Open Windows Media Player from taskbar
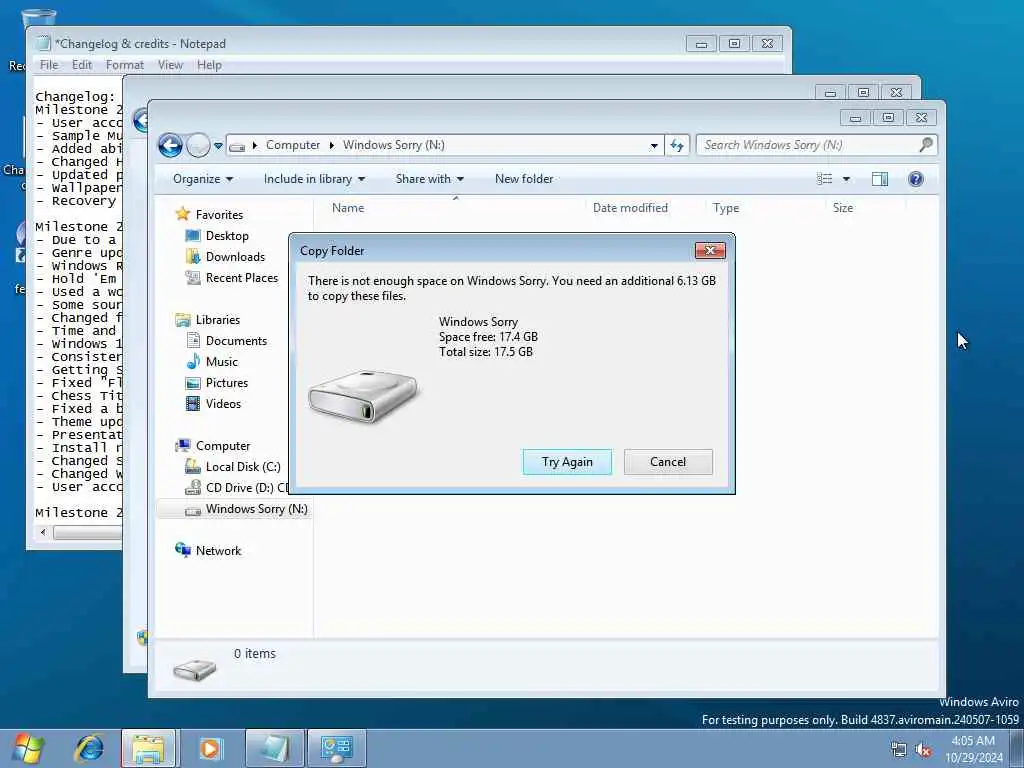Viewport: 1024px width, 768px height. (210, 748)
